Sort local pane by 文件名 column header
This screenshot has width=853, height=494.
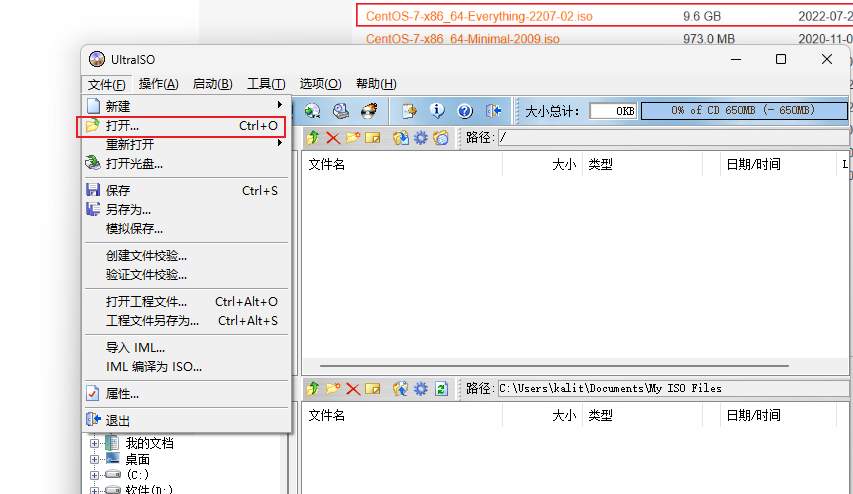402,416
